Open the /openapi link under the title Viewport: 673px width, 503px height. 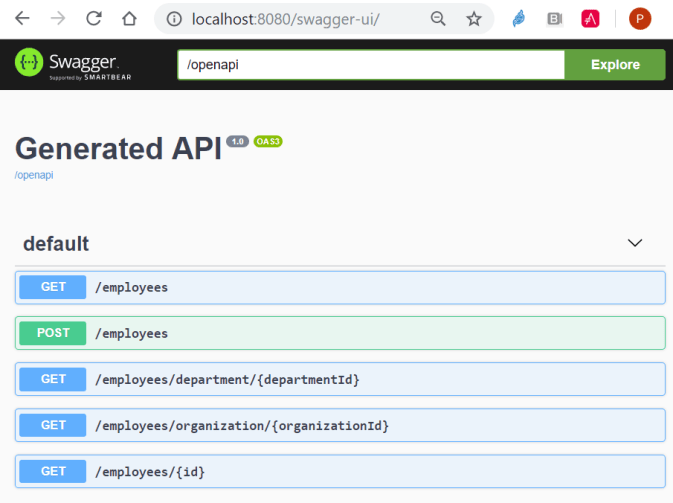pos(34,175)
